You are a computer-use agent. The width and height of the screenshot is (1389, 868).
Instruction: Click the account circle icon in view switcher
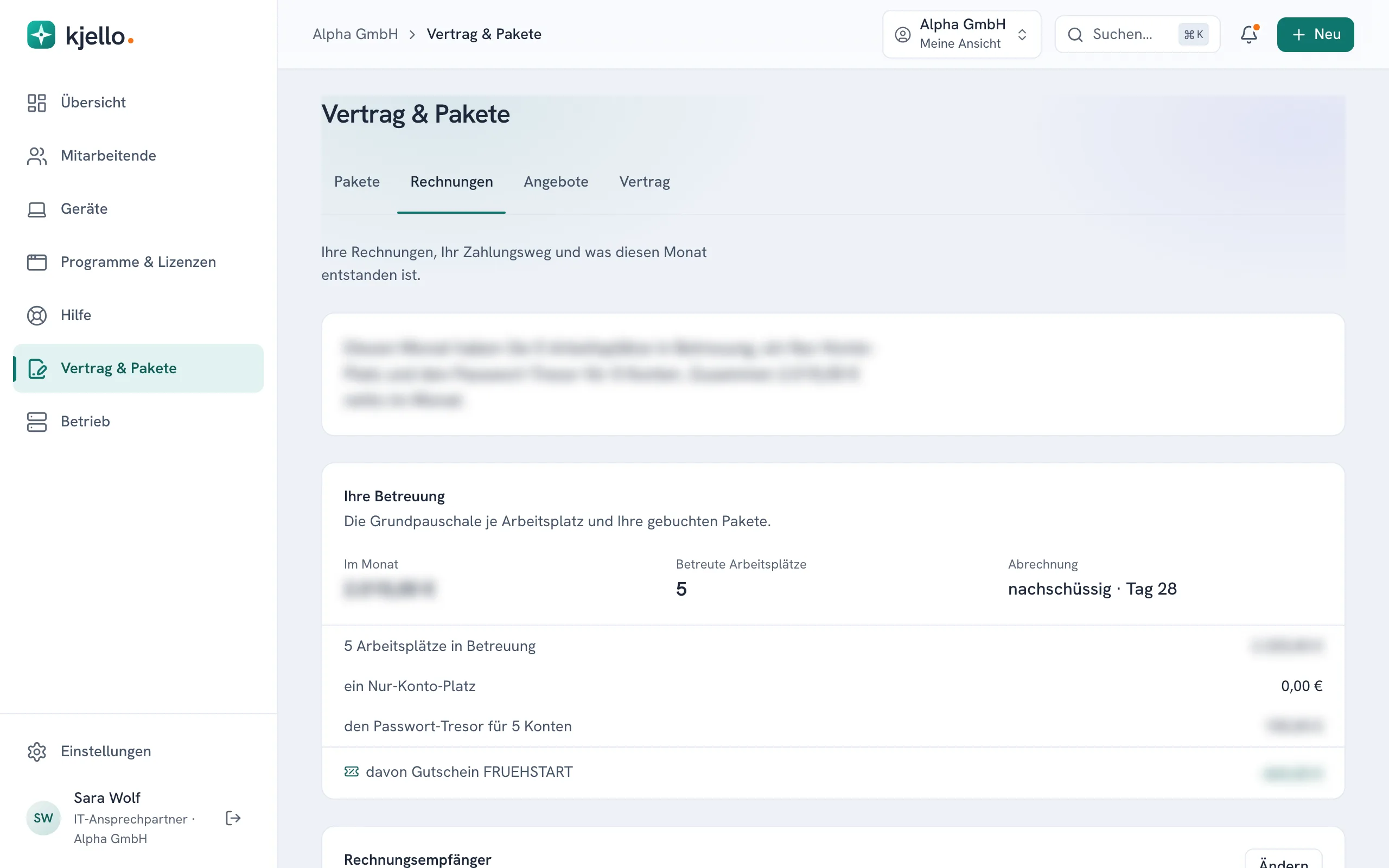[x=903, y=34]
